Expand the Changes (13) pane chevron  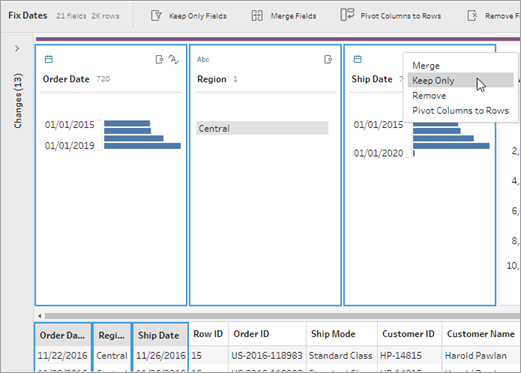pos(17,49)
